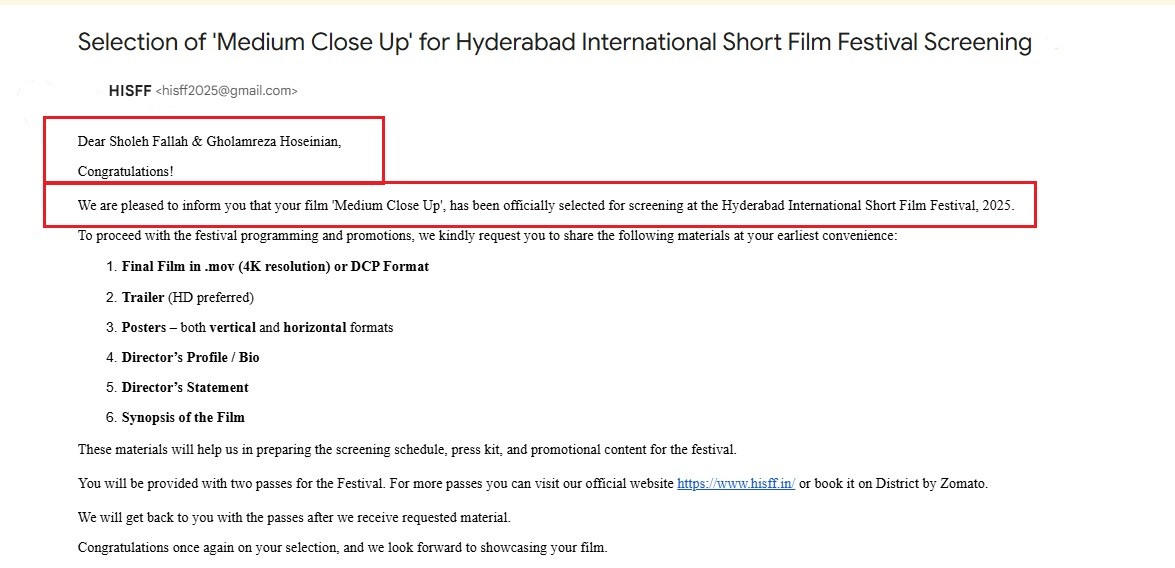
Task: Open the https://www.hisff.in/ website link
Action: tap(736, 483)
